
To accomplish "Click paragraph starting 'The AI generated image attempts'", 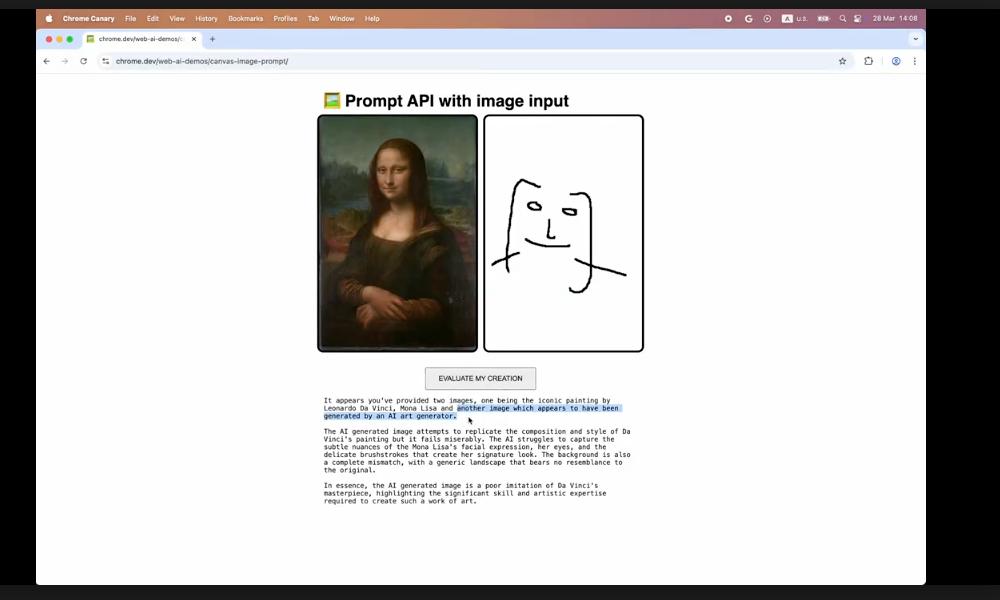I will click(477, 451).
